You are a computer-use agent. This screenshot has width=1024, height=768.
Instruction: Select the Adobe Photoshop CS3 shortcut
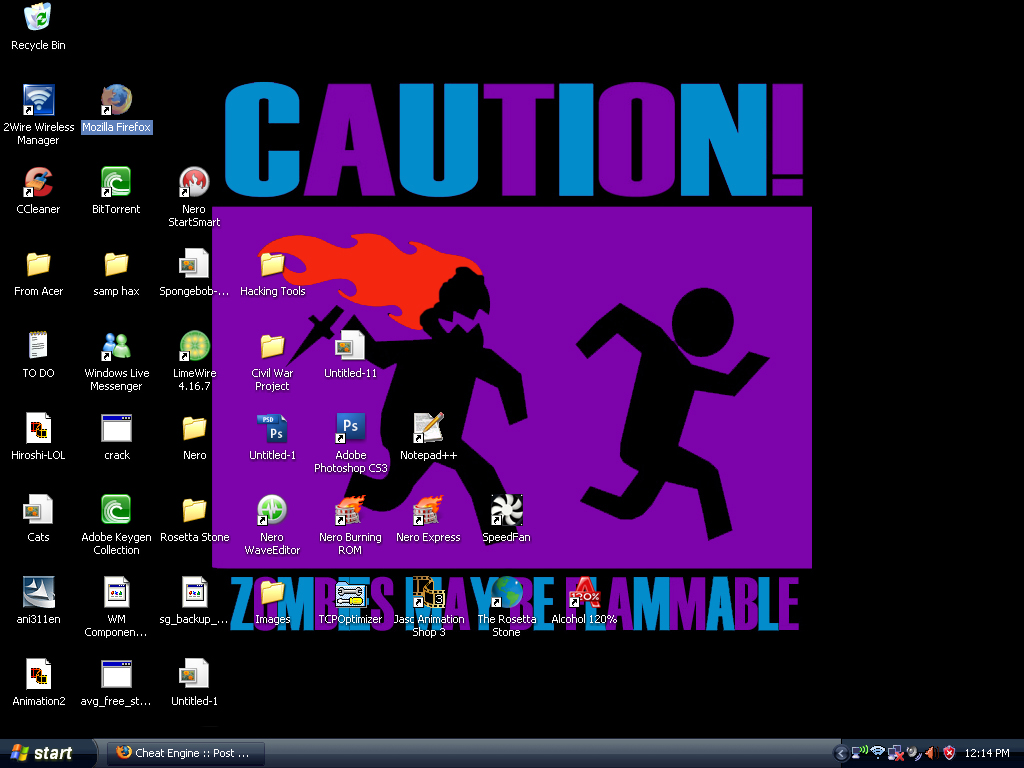point(350,428)
